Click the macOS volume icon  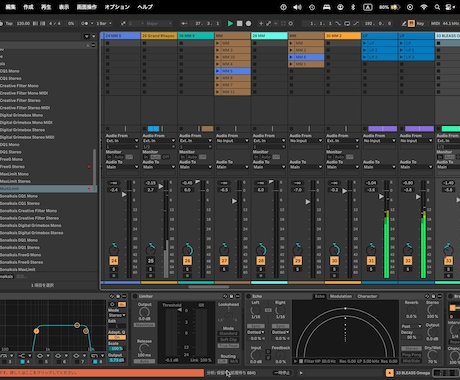coord(297,7)
